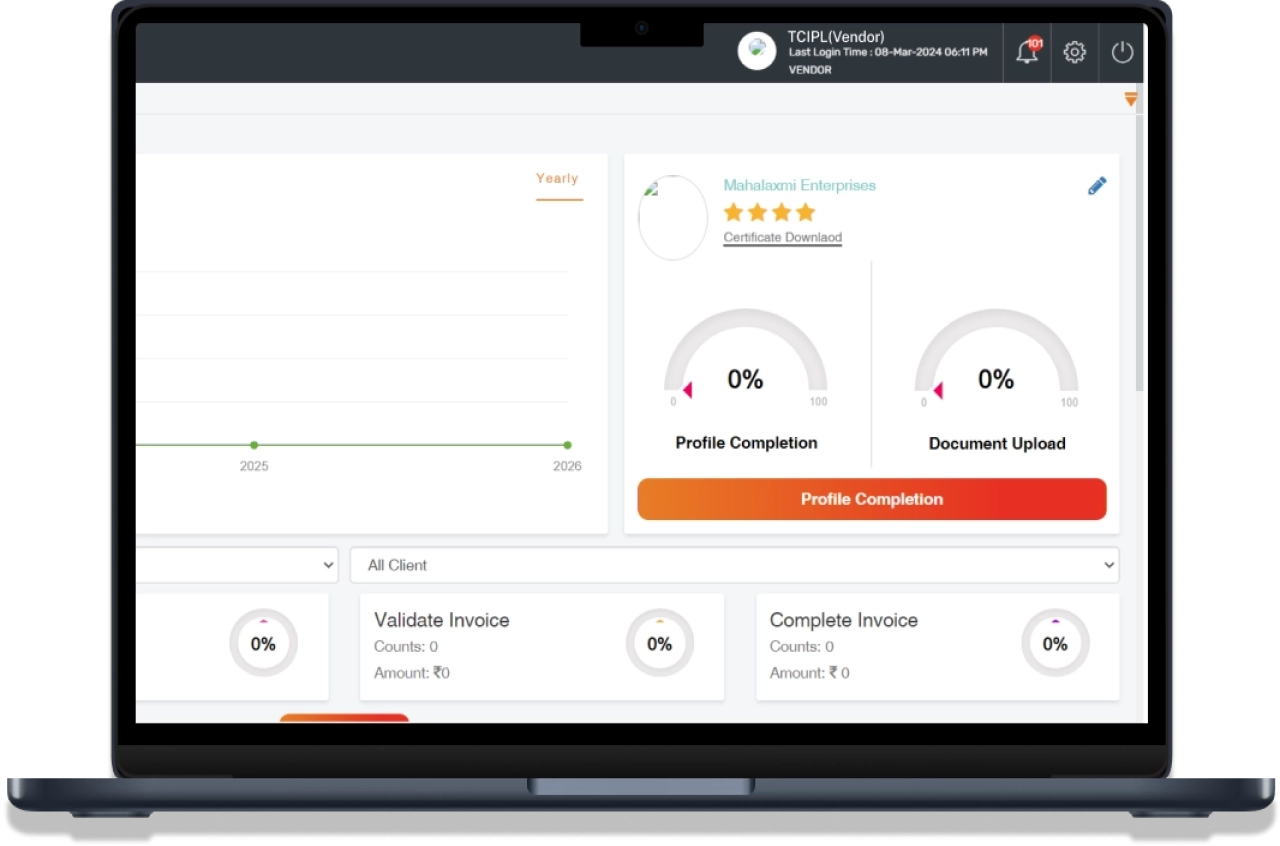Click the Document Upload label
The image size is (1280, 846).
click(997, 444)
